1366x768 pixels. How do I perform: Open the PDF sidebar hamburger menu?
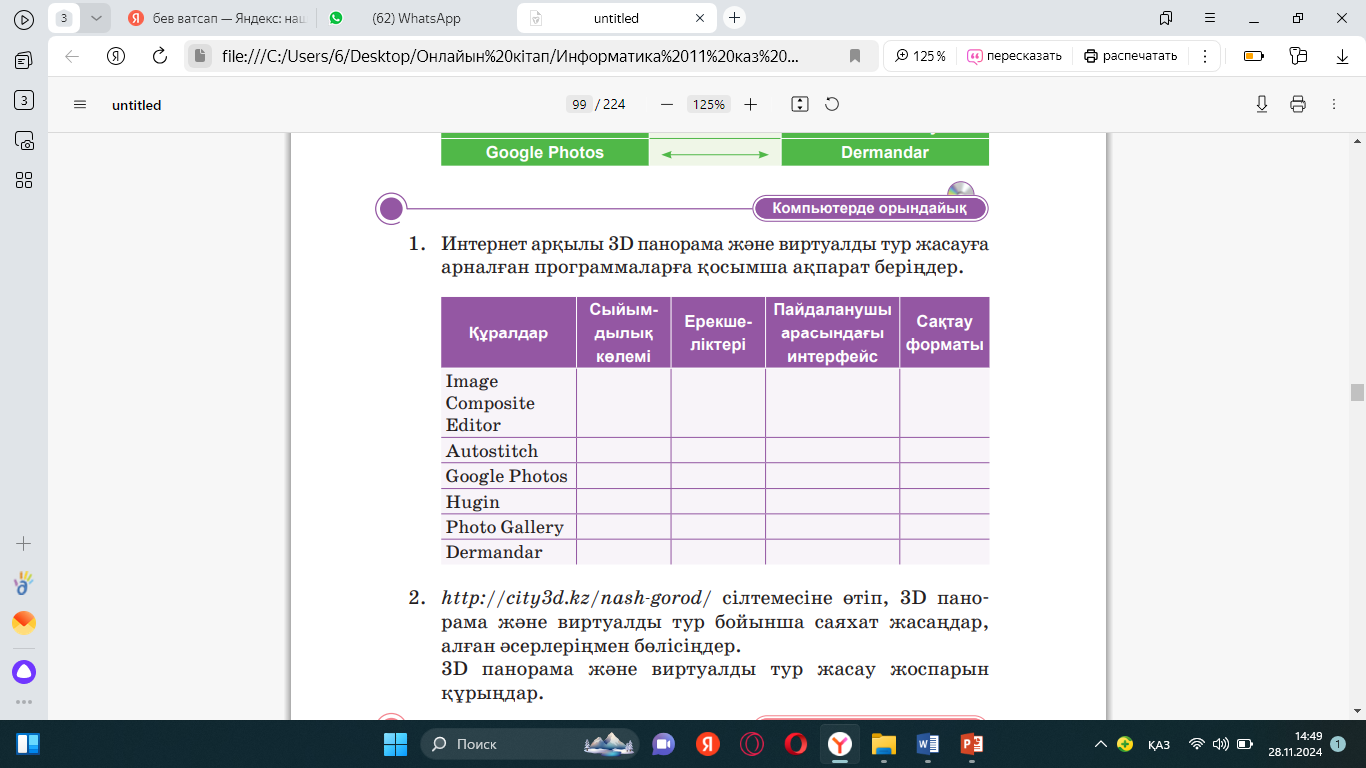click(80, 104)
